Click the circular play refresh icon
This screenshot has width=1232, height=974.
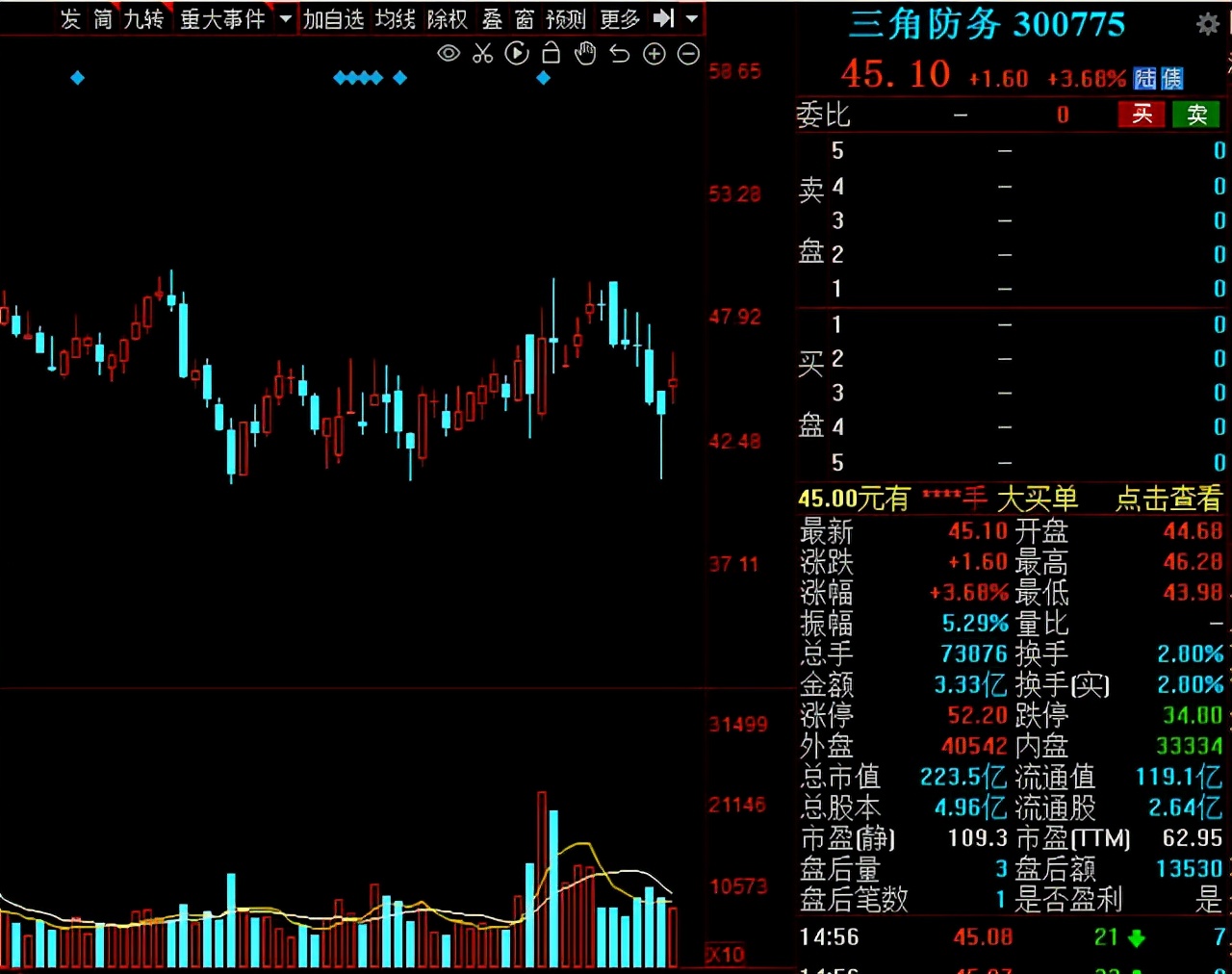point(517,55)
